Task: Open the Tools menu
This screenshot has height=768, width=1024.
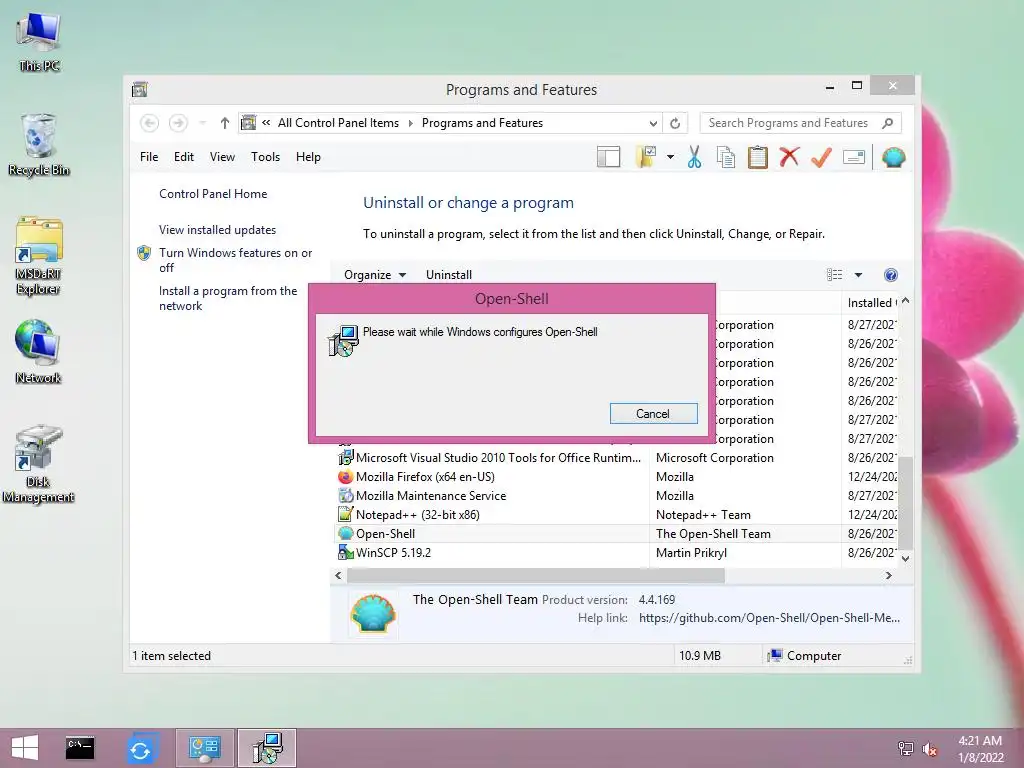Action: [265, 157]
